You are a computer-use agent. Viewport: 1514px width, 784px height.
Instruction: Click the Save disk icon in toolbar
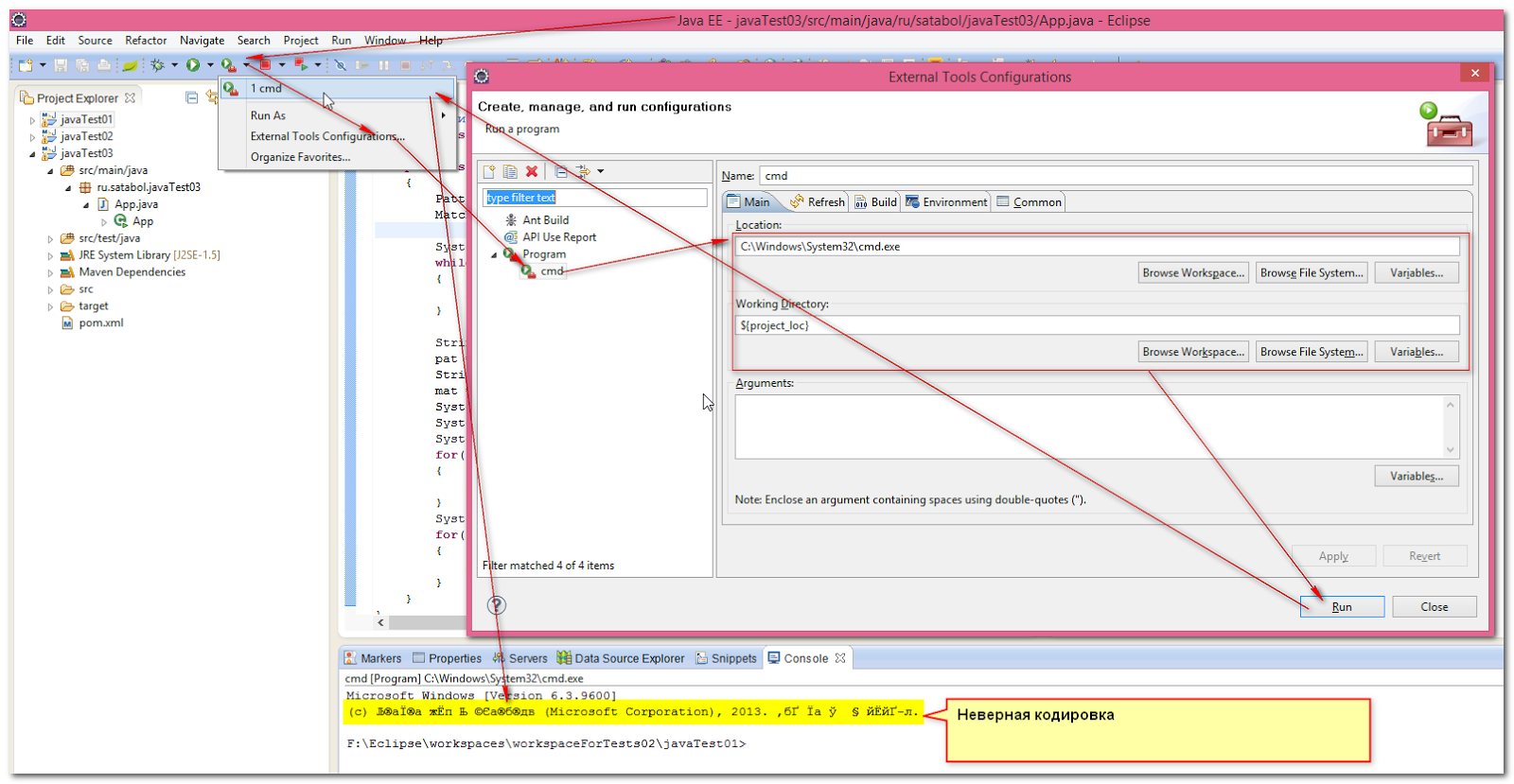[61, 65]
